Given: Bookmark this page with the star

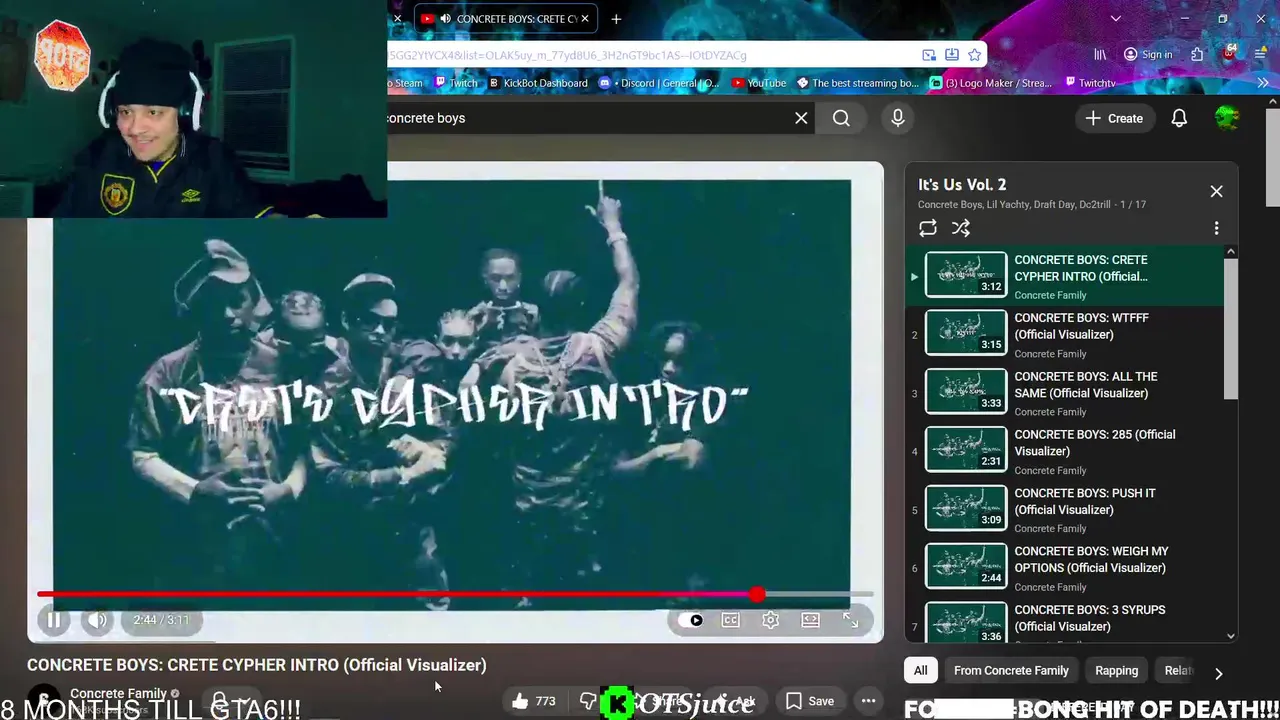Looking at the screenshot, I should (974, 55).
